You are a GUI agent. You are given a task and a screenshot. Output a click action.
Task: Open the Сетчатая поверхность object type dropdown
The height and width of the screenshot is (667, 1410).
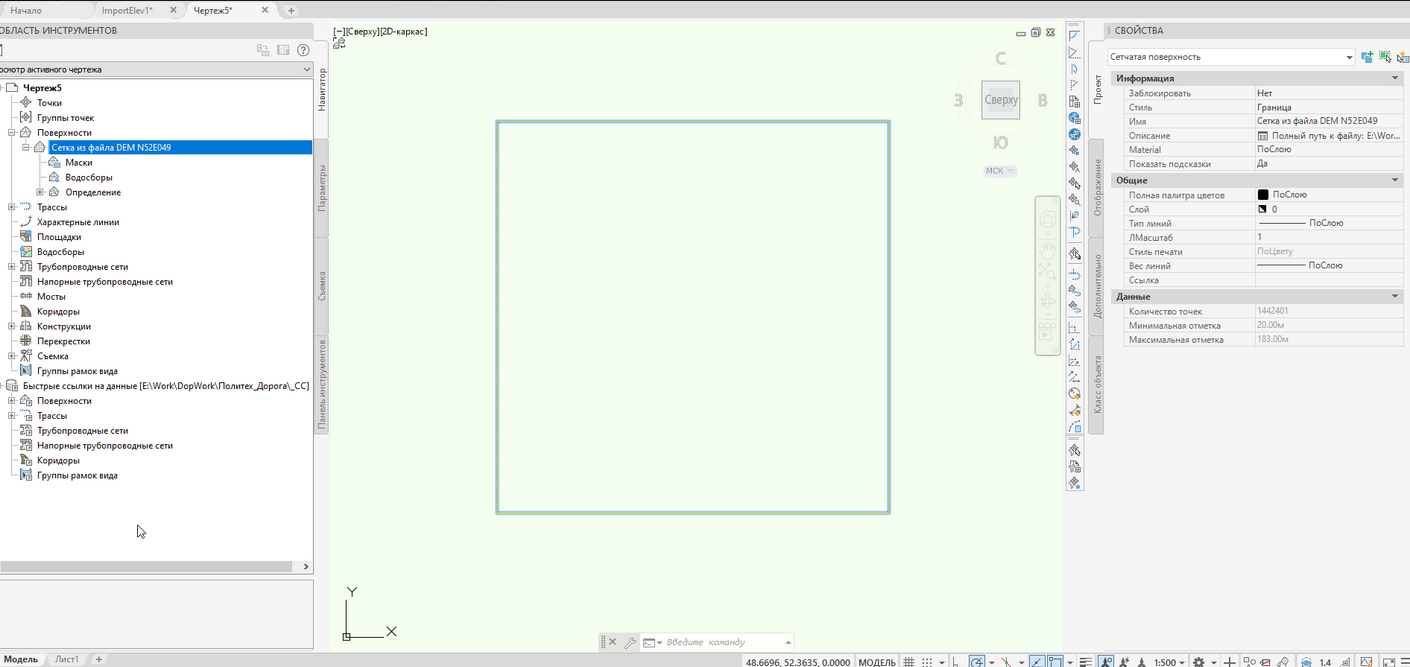click(x=1349, y=57)
